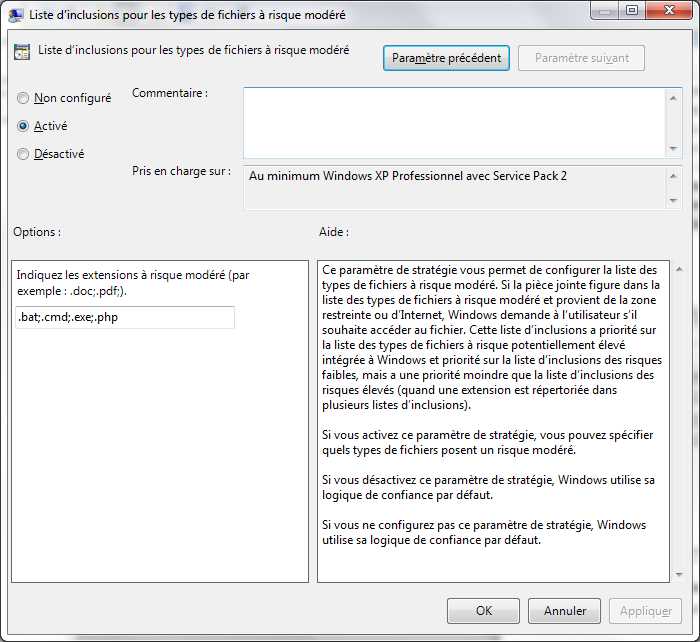Select the 'Activé' radio button

point(23,126)
